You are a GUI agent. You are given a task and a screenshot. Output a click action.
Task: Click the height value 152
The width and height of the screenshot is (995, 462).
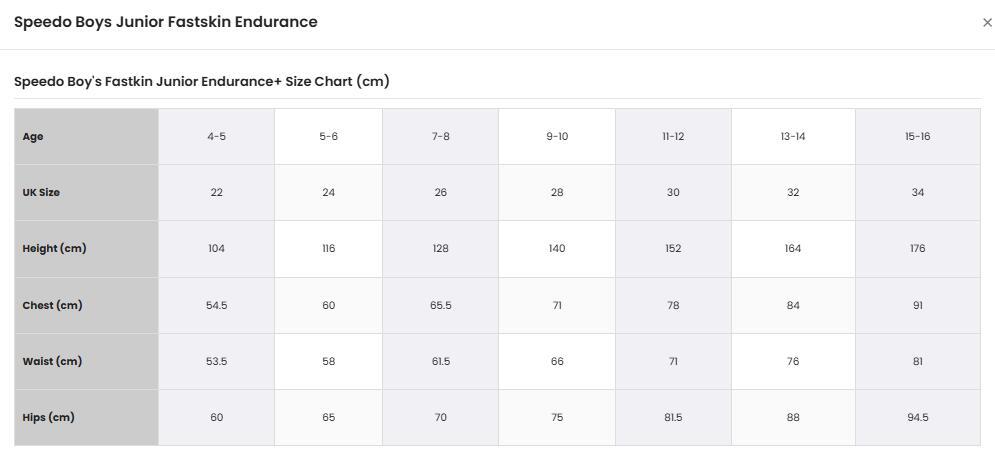pyautogui.click(x=673, y=249)
